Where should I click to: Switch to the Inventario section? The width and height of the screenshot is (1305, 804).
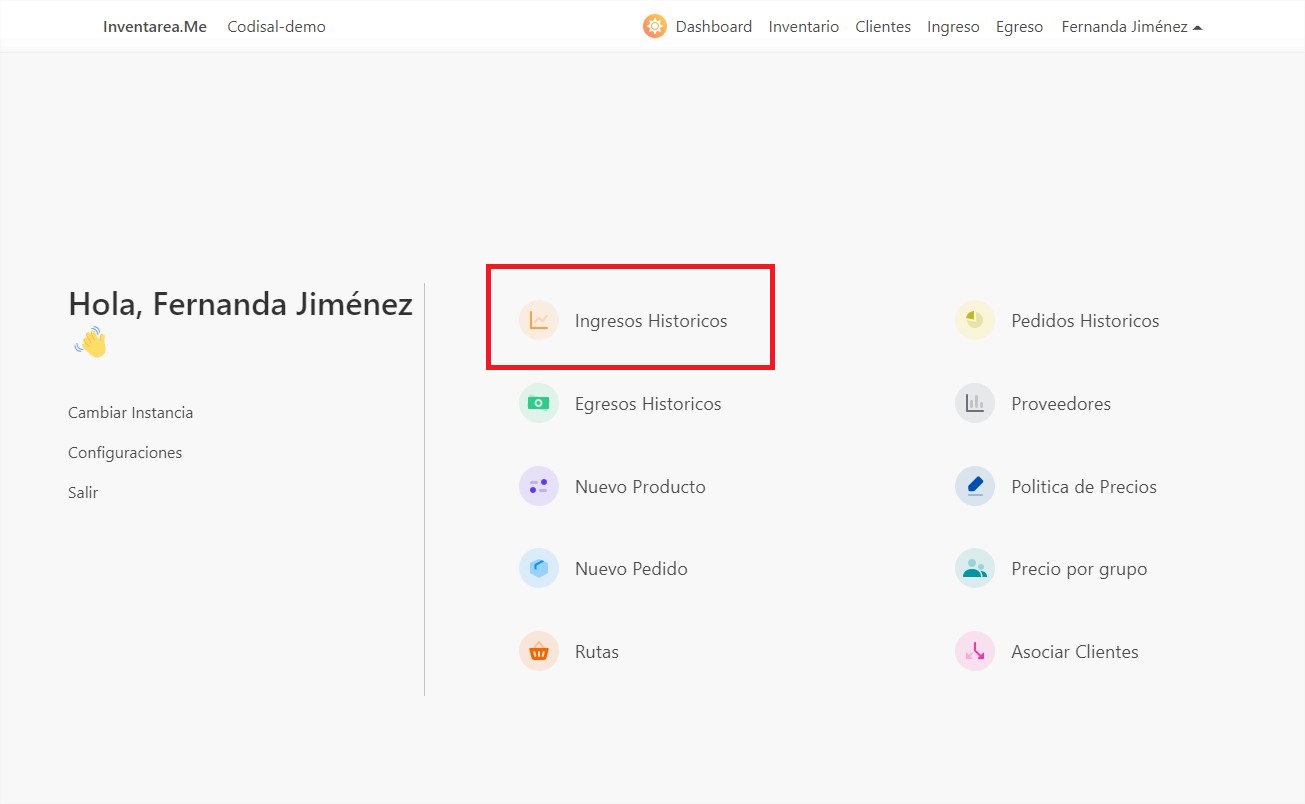(803, 26)
